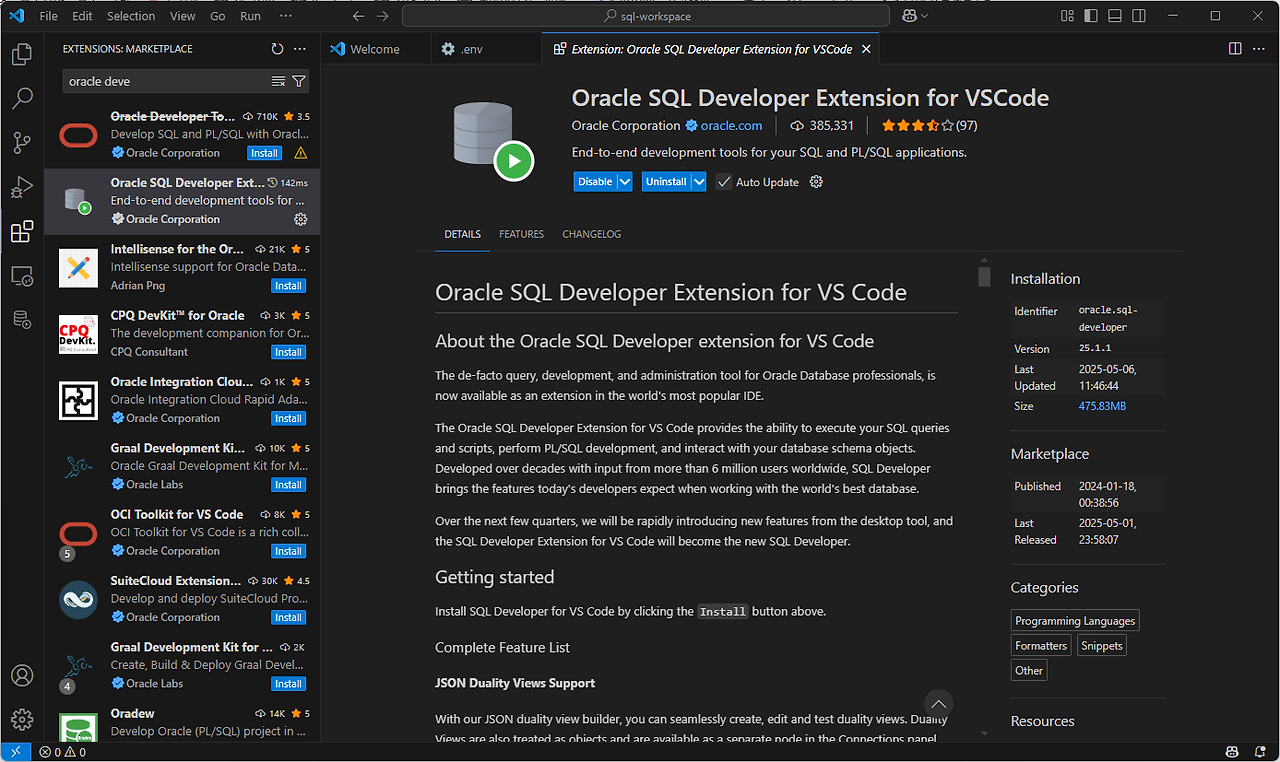Click the Uninstall button

[x=666, y=182]
